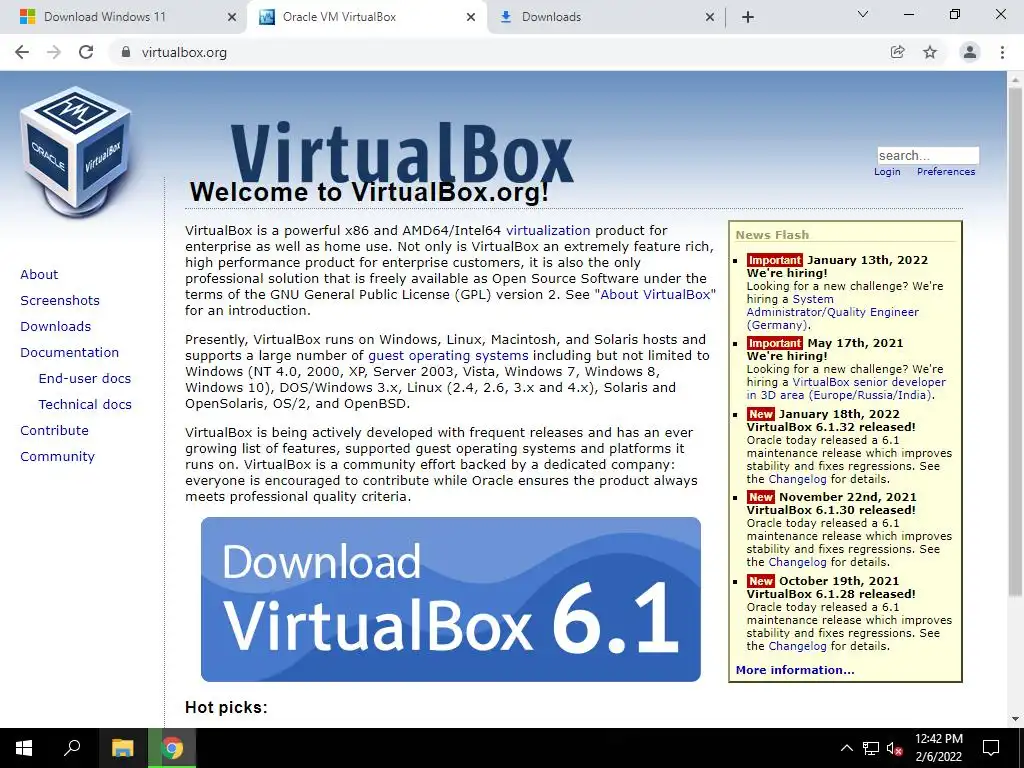Open Screenshots in the sidebar
This screenshot has height=768, width=1024.
(60, 300)
